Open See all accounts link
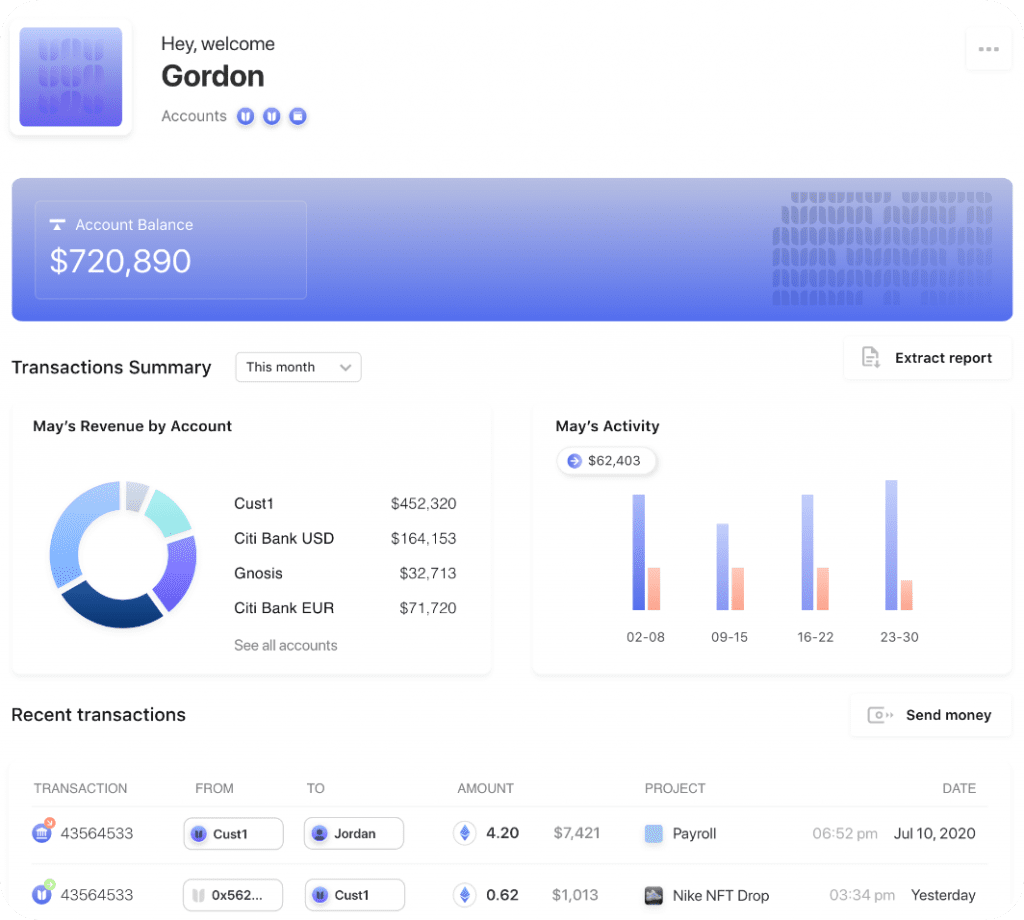1024x920 pixels. pos(285,645)
